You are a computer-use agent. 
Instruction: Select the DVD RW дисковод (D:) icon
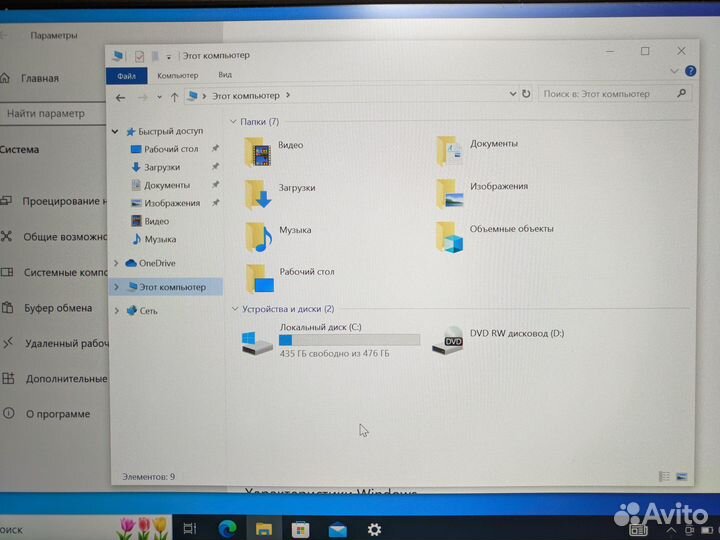448,340
